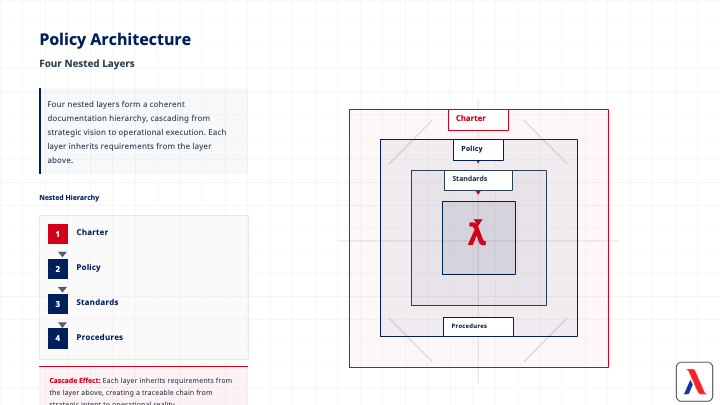Click the Nested Hierarchy section heading

(69, 198)
